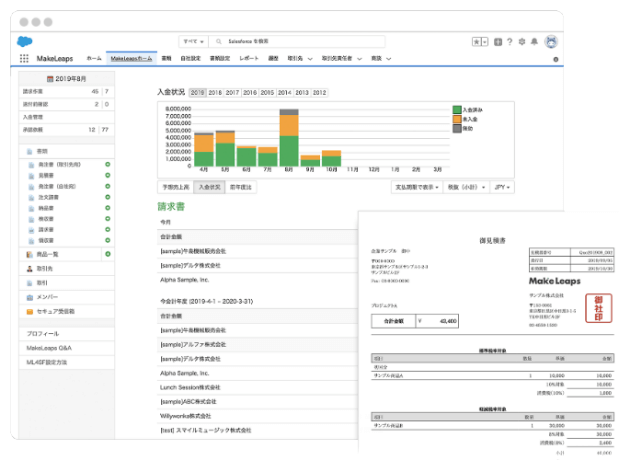
Task: Open the レポート tab
Action: point(249,58)
